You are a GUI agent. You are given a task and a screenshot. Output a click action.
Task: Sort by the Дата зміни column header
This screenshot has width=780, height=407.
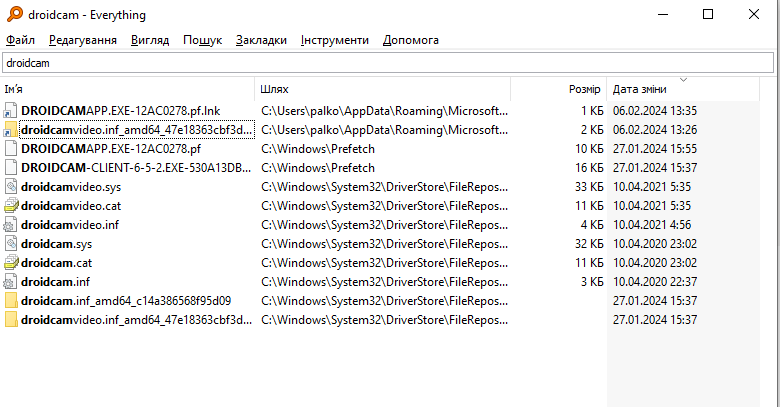(683, 89)
